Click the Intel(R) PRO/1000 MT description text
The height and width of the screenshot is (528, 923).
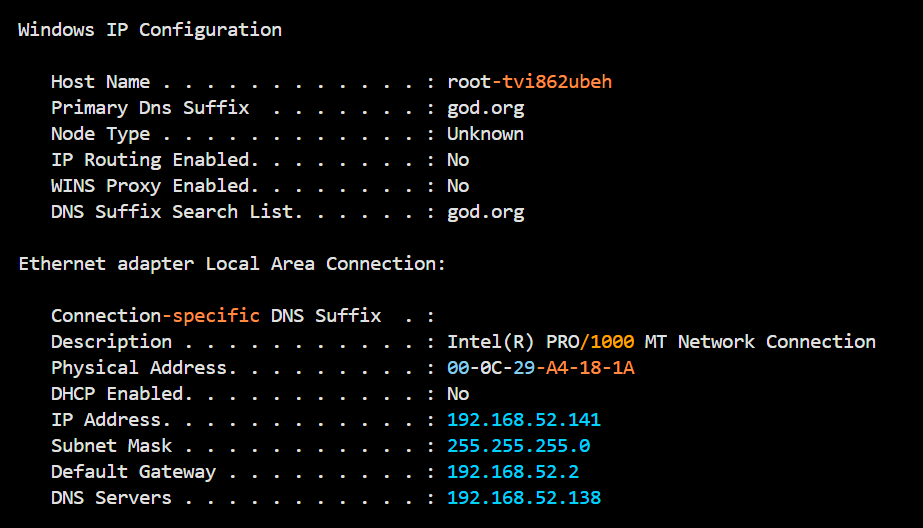[661, 342]
